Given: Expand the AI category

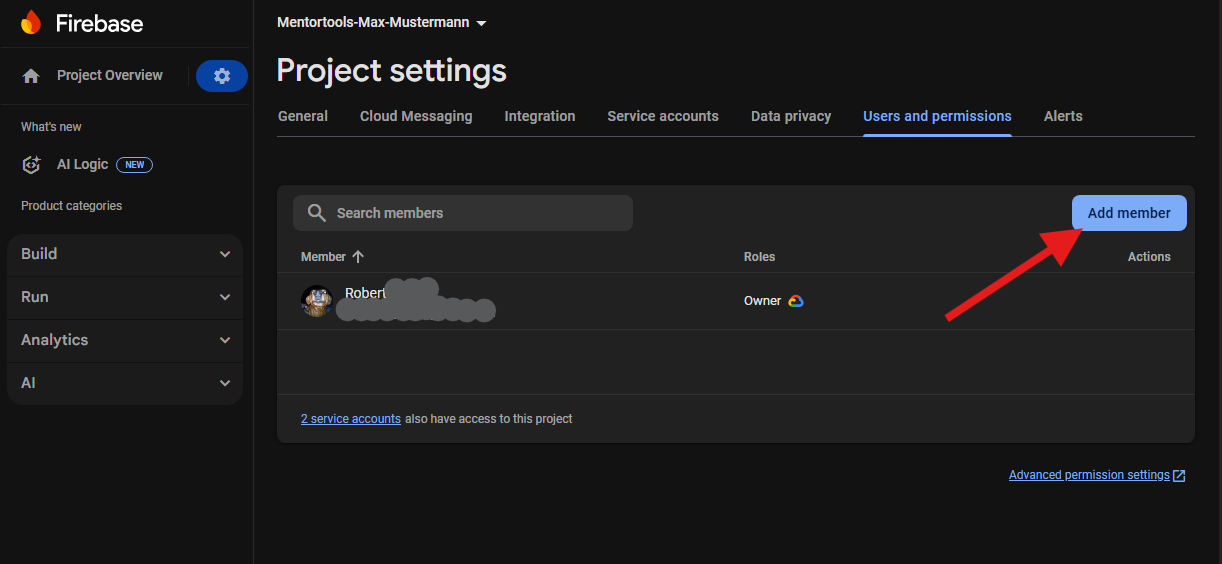Looking at the screenshot, I should 125,383.
